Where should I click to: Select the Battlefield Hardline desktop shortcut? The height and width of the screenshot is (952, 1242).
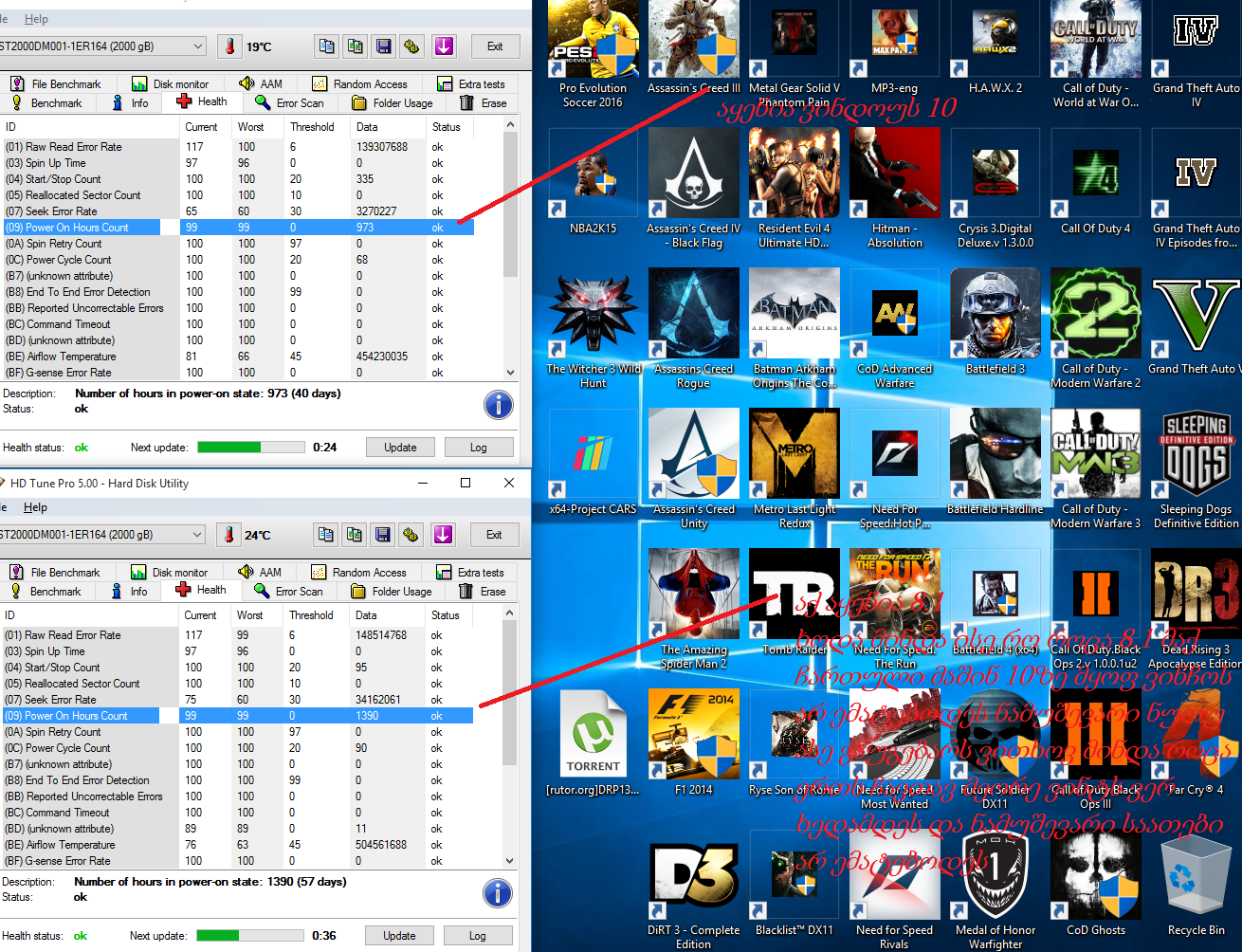point(995,462)
